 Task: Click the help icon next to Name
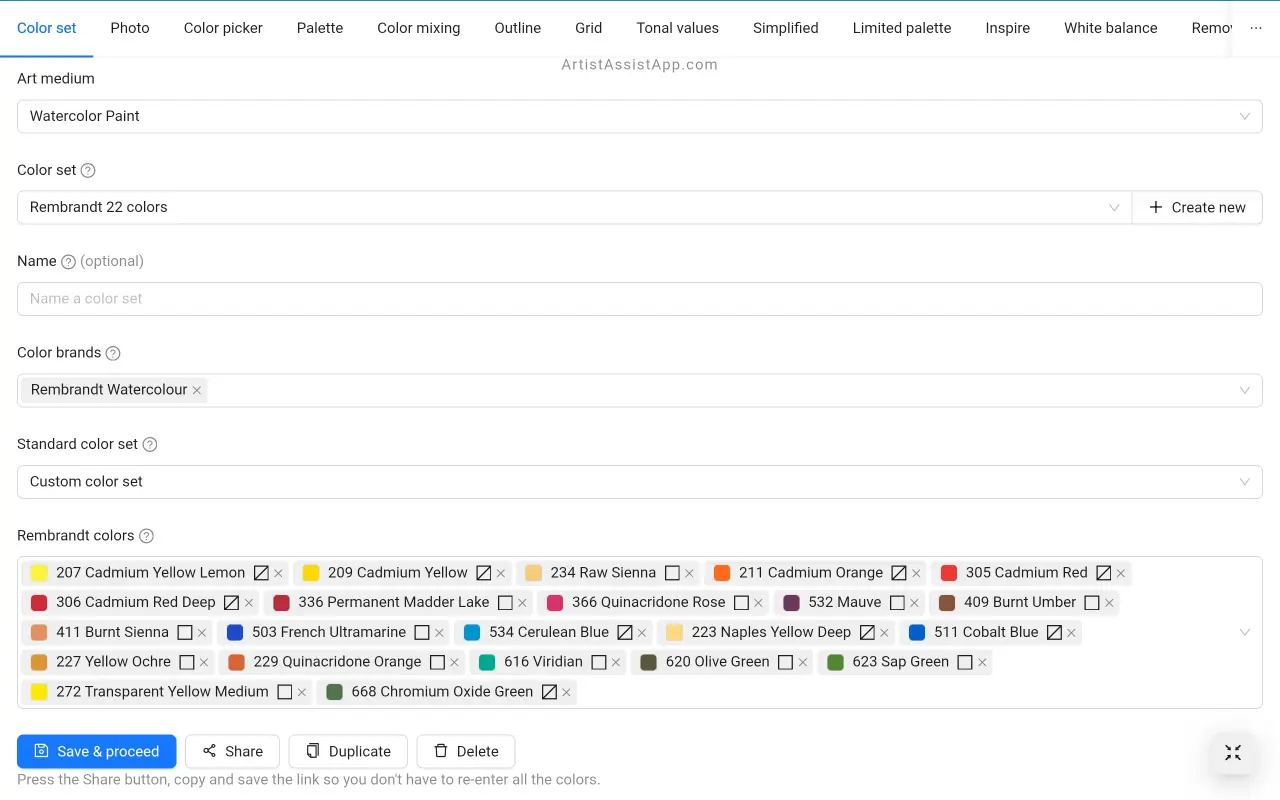(x=68, y=262)
